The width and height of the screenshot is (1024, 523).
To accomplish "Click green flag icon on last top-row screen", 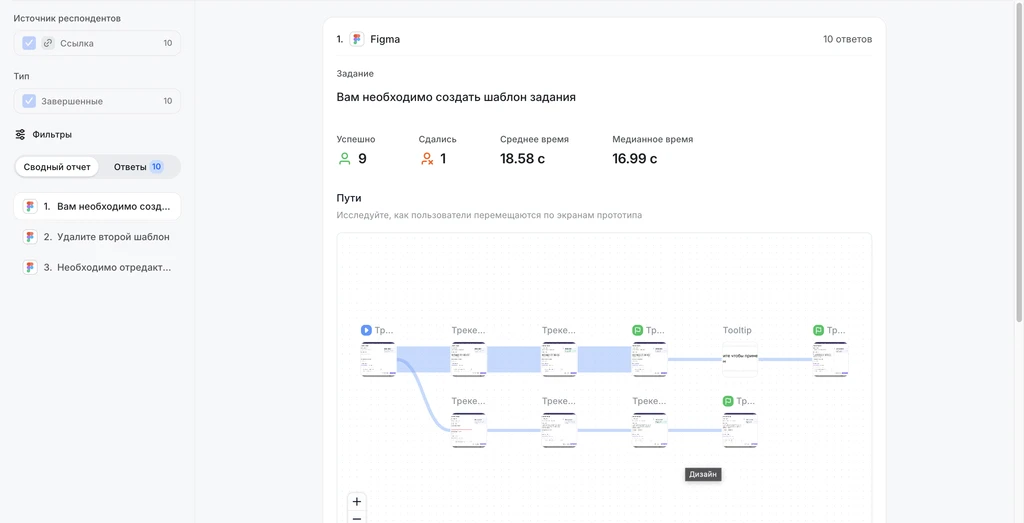I will pyautogui.click(x=818, y=330).
